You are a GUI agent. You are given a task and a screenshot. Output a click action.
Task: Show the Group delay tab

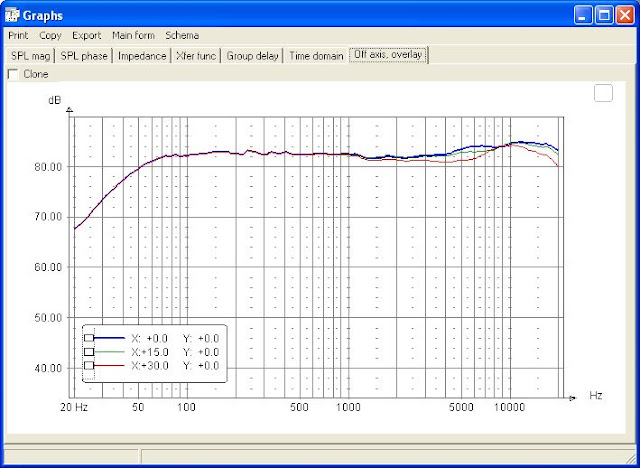click(x=253, y=56)
